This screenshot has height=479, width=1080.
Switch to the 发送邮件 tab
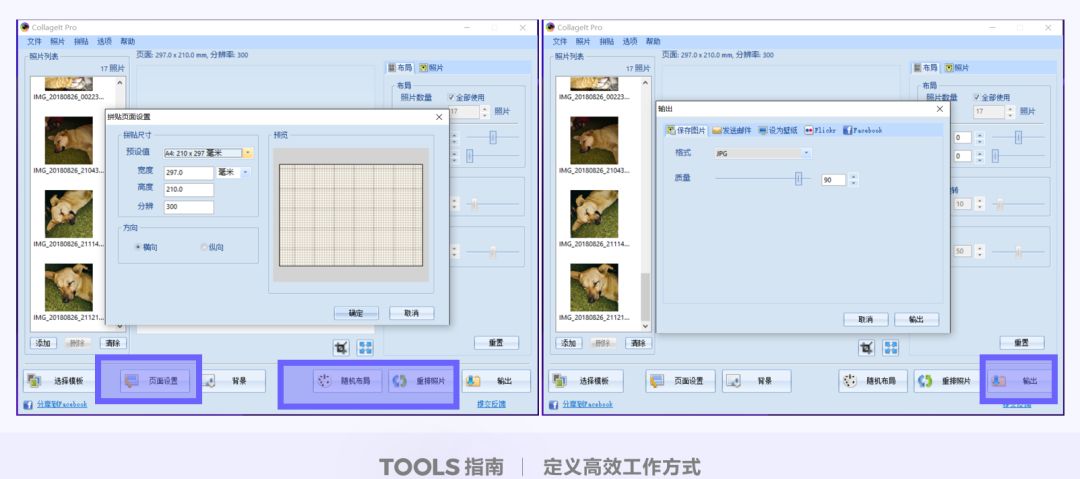pyautogui.click(x=732, y=130)
